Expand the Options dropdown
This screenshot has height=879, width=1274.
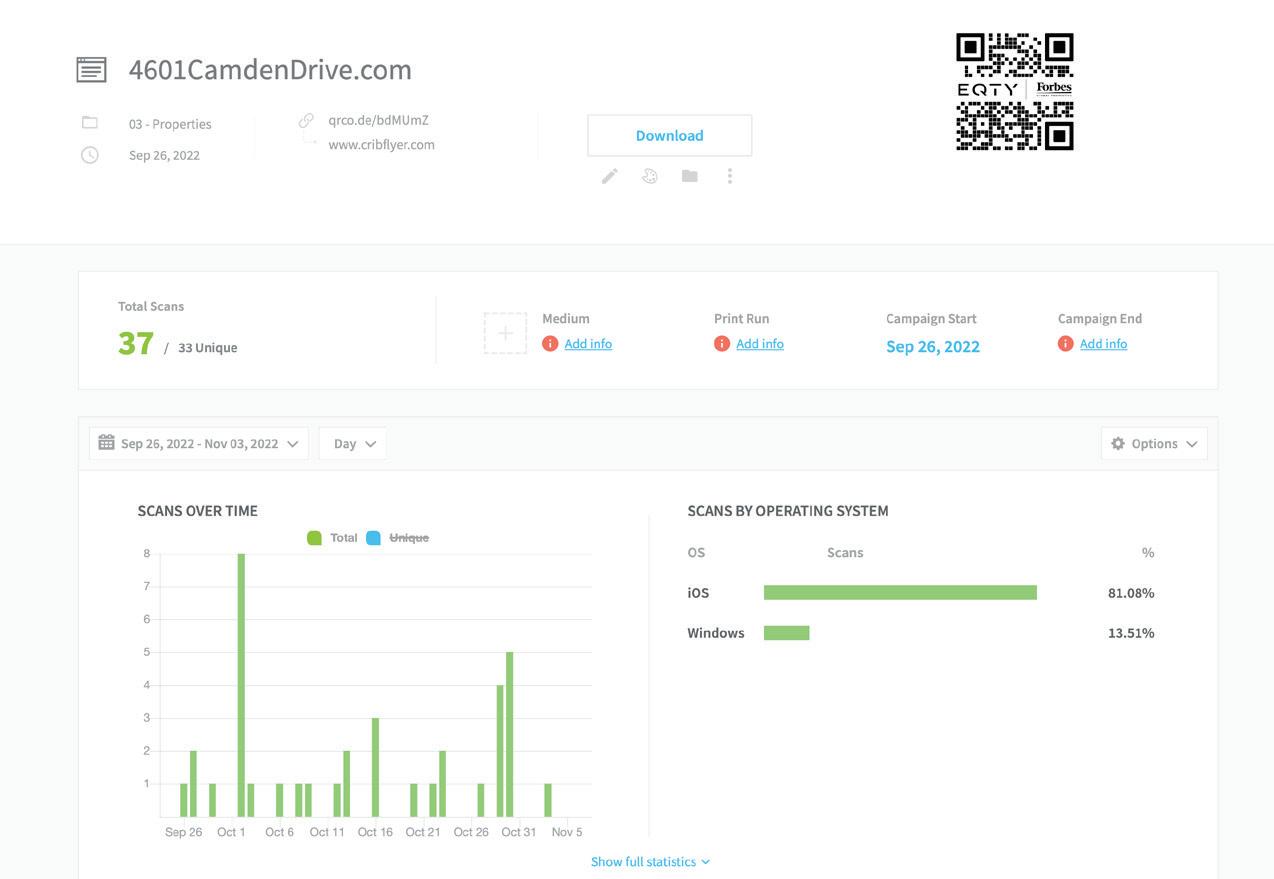tap(1154, 444)
